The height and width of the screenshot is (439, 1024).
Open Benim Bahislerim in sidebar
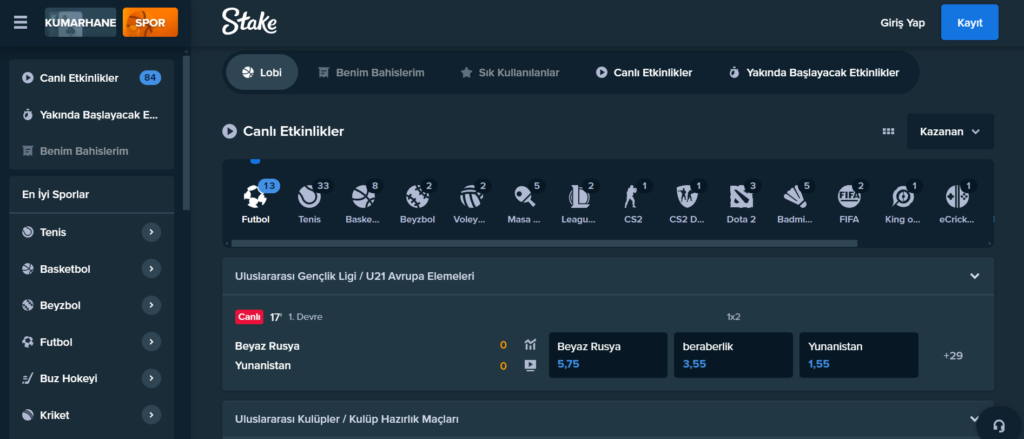tap(91, 151)
